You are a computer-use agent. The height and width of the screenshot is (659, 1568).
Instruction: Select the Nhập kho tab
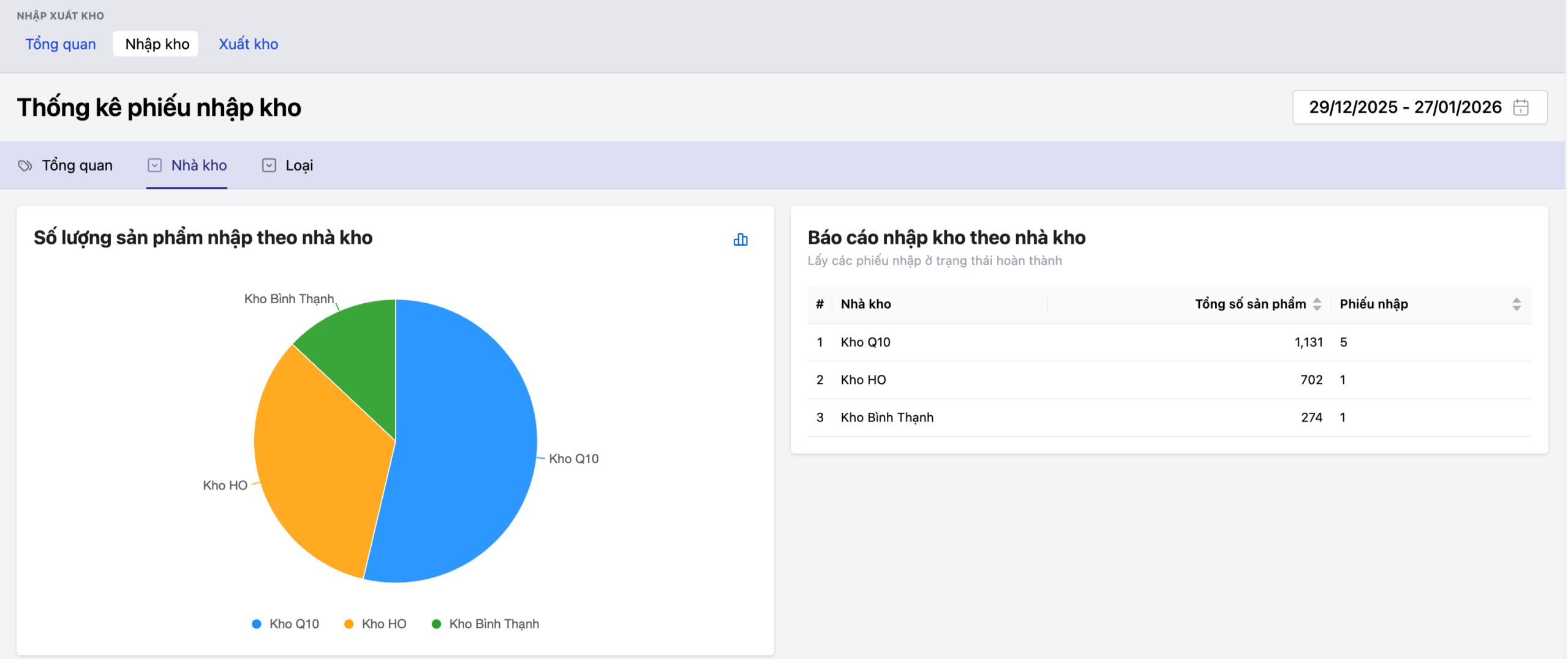157,44
